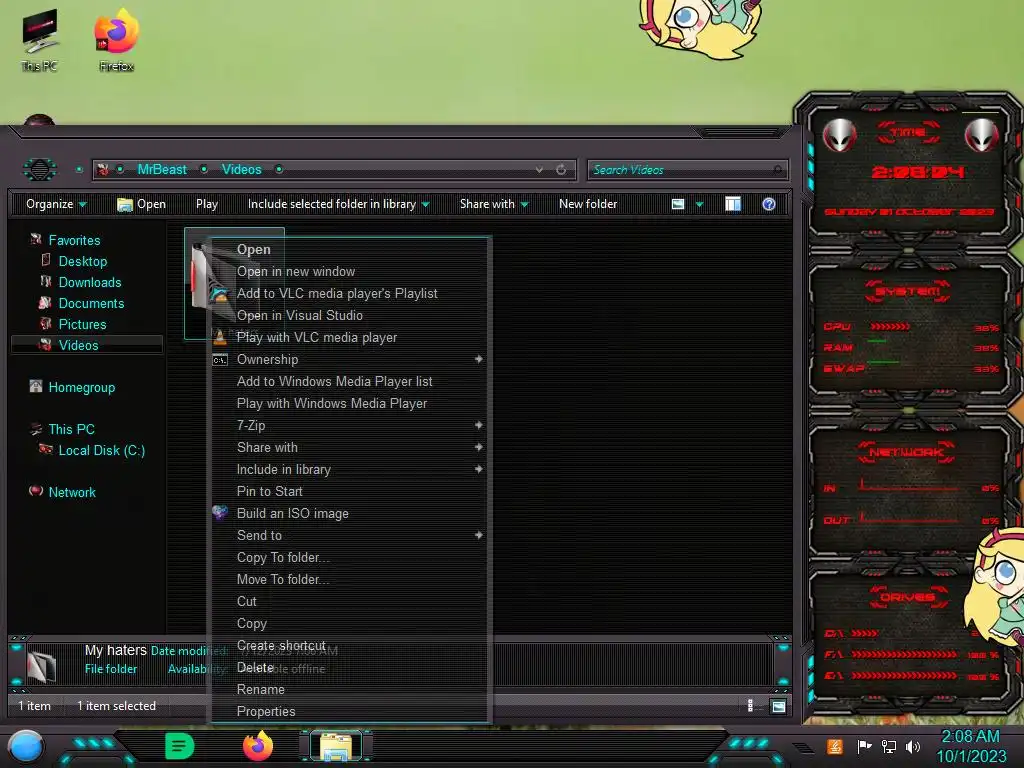Expand the Ownership submenu
The height and width of the screenshot is (768, 1024).
(349, 359)
